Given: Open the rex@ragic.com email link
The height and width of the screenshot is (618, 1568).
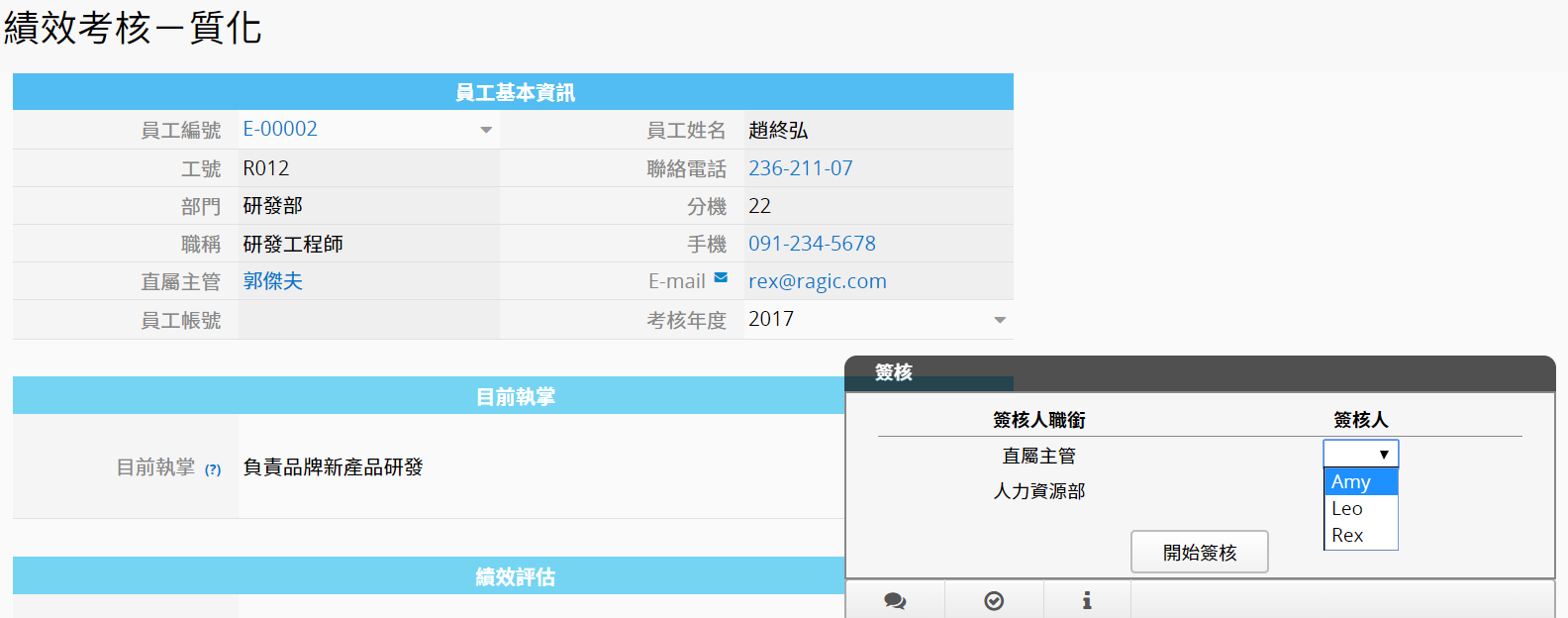Looking at the screenshot, I should [817, 281].
